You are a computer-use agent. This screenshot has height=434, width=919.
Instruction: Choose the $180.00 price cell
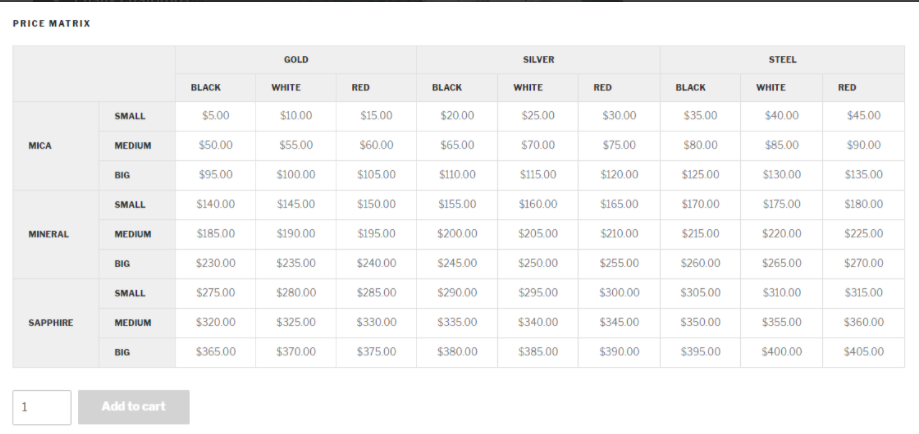[863, 205]
